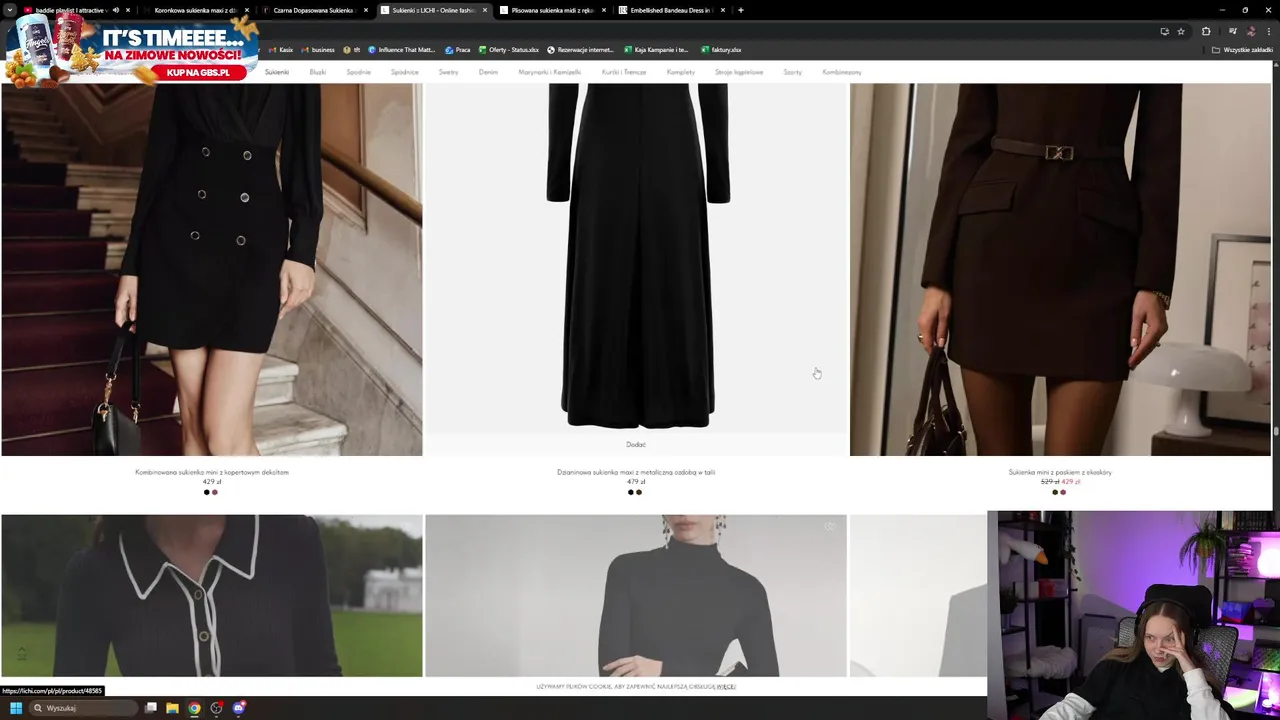Viewport: 1280px width, 720px height.
Task: Close the Czarna Dopasowana Sukienka tab
Action: pos(366,10)
